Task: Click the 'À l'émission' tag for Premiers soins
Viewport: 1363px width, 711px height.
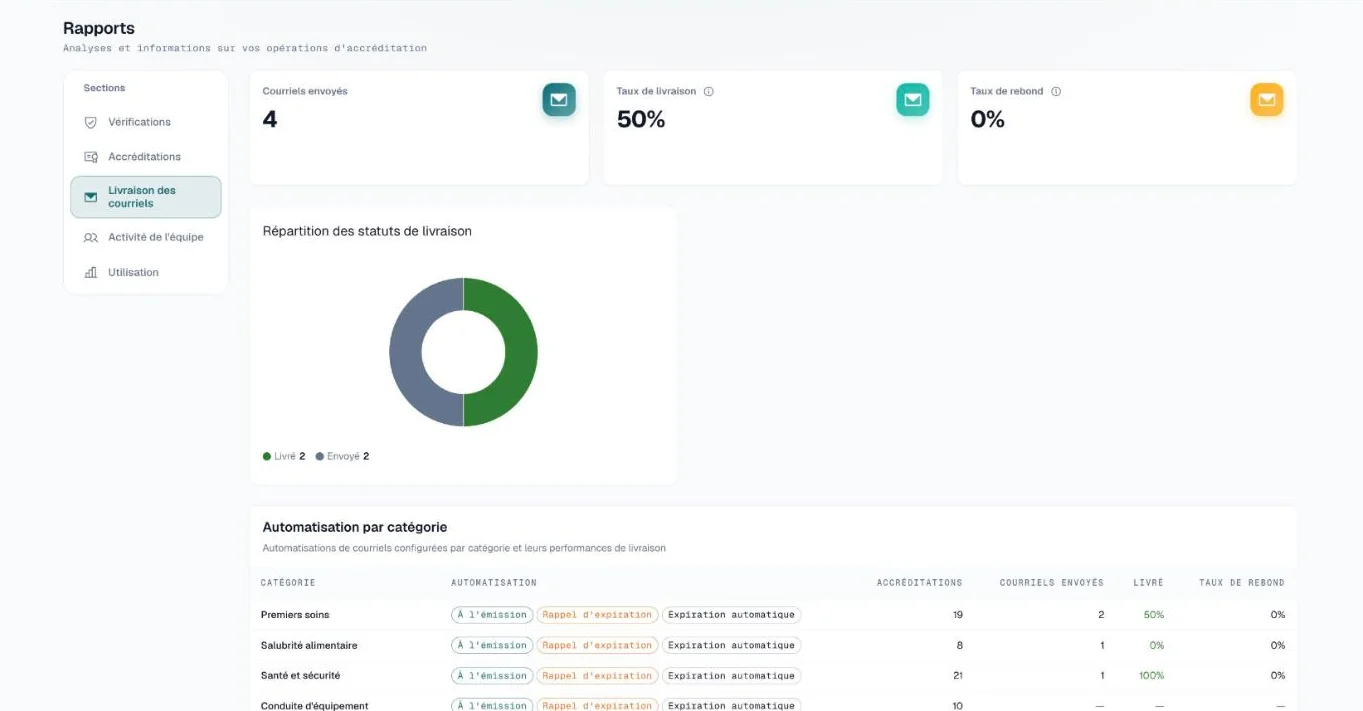Action: (492, 615)
